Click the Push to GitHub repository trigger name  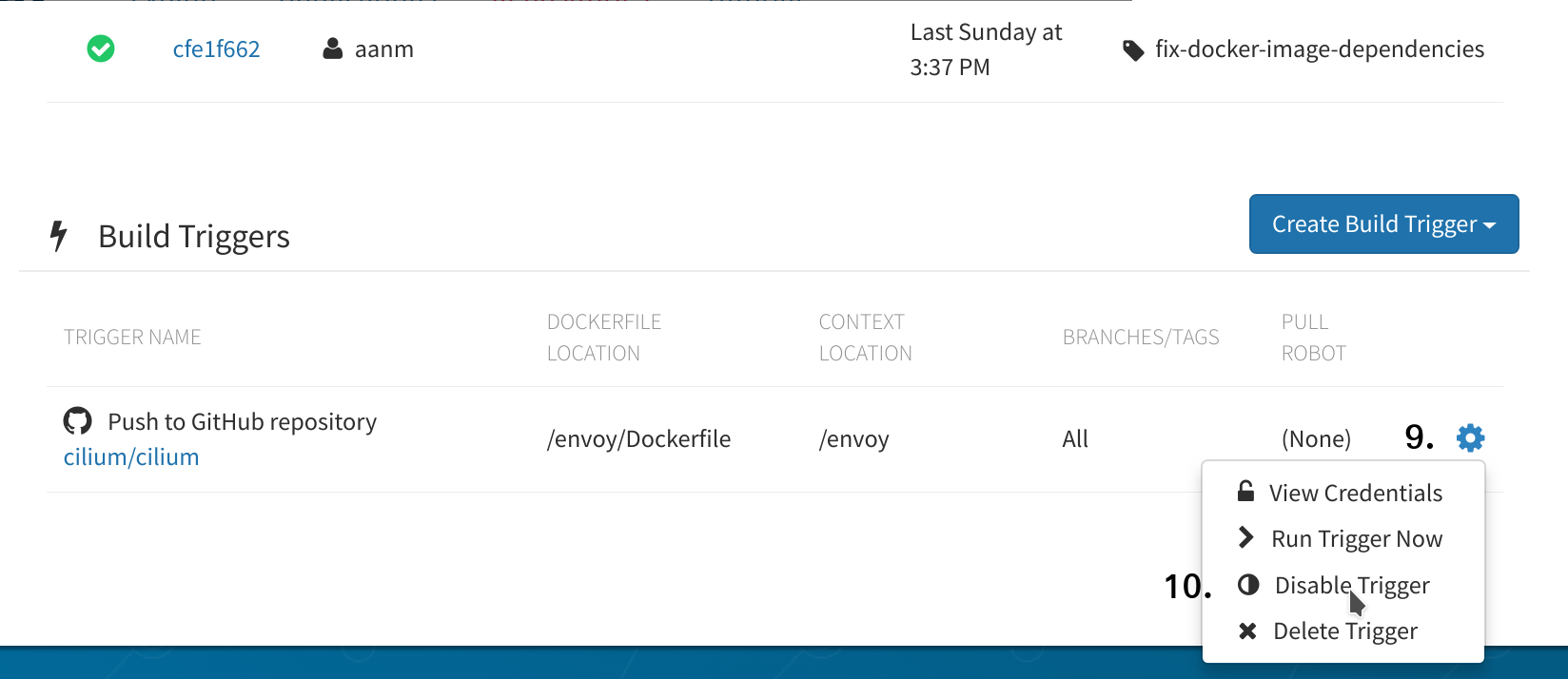coord(243,422)
